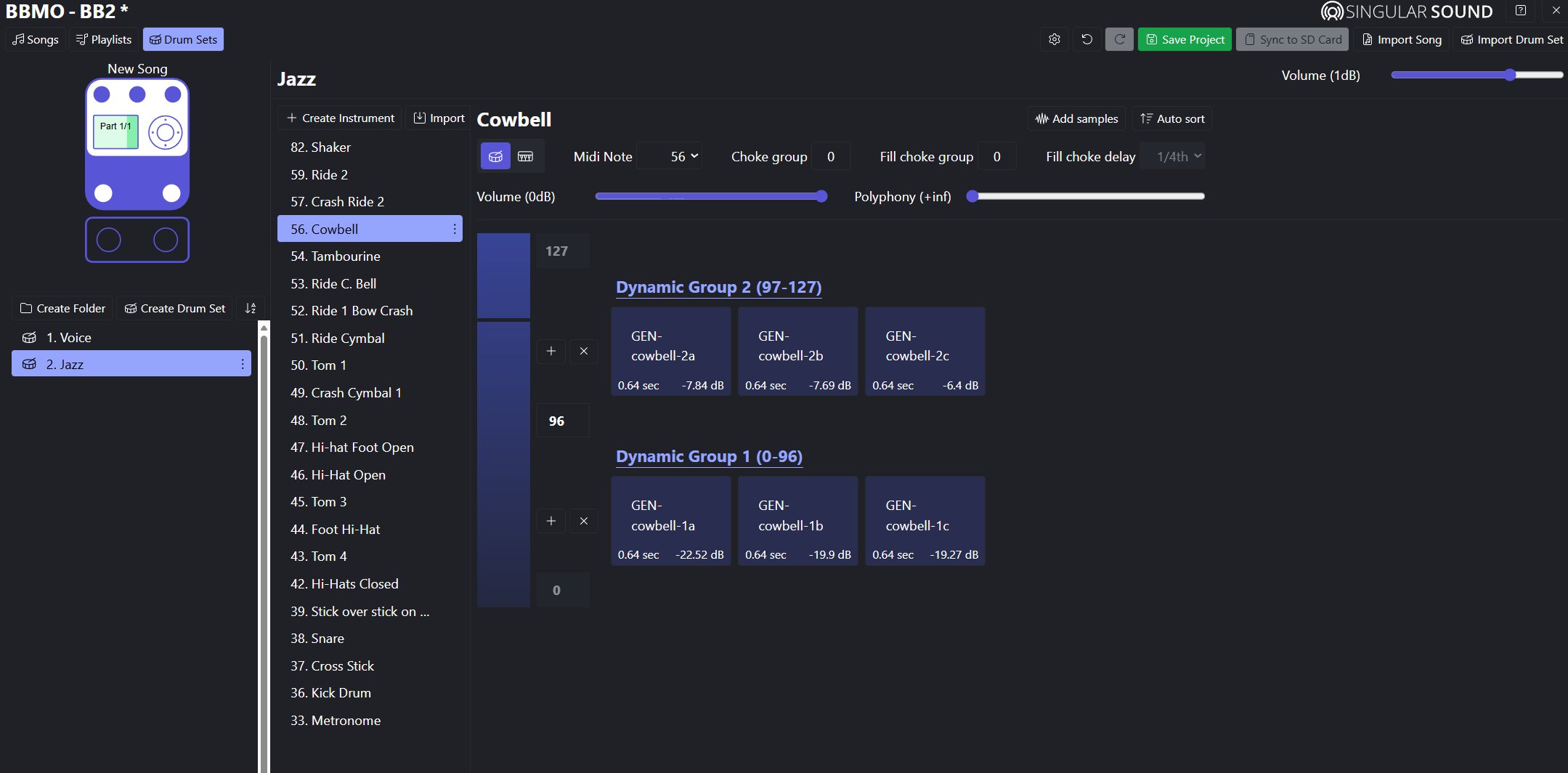Remove Dynamic Group 2 with X icon
The width and height of the screenshot is (1568, 773).
[584, 351]
